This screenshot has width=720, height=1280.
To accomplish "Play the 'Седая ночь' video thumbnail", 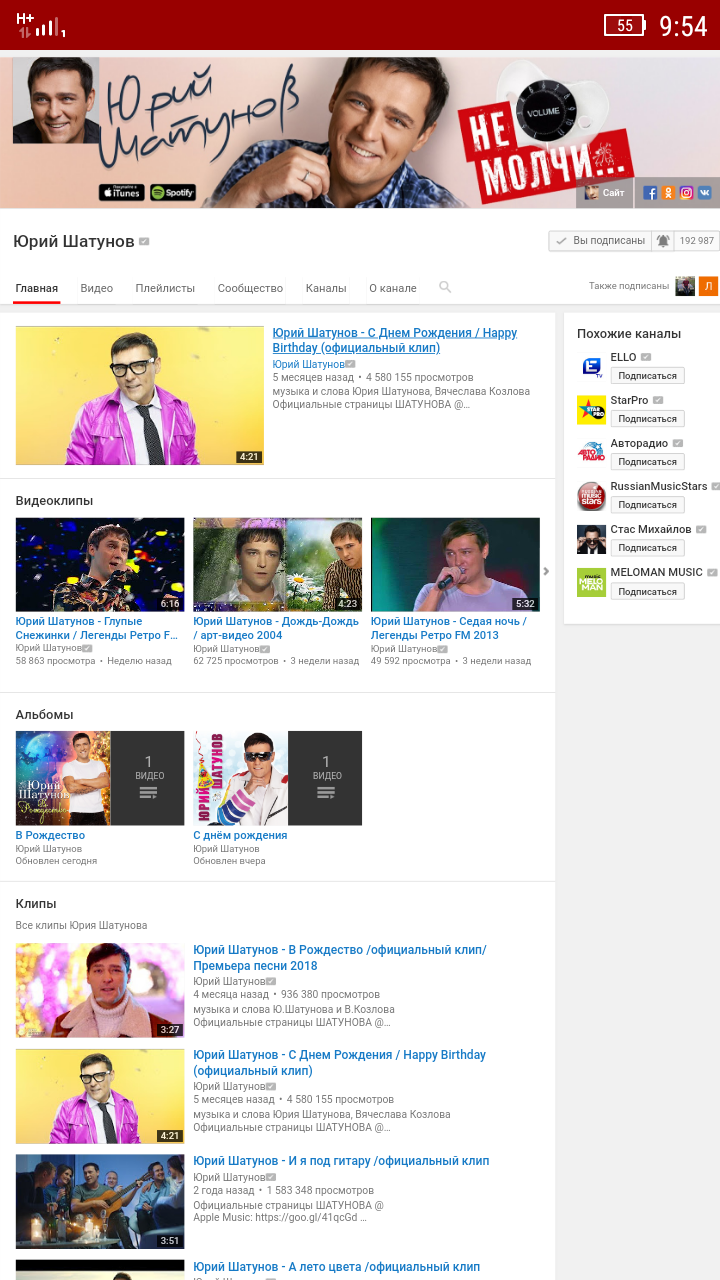I will [455, 564].
